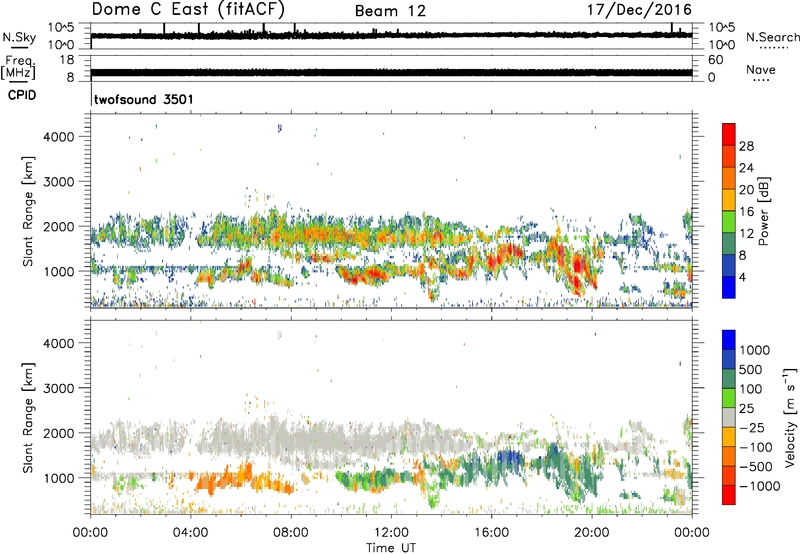Click the 'Nave' legend label
This screenshot has width=800, height=554.
[760, 69]
